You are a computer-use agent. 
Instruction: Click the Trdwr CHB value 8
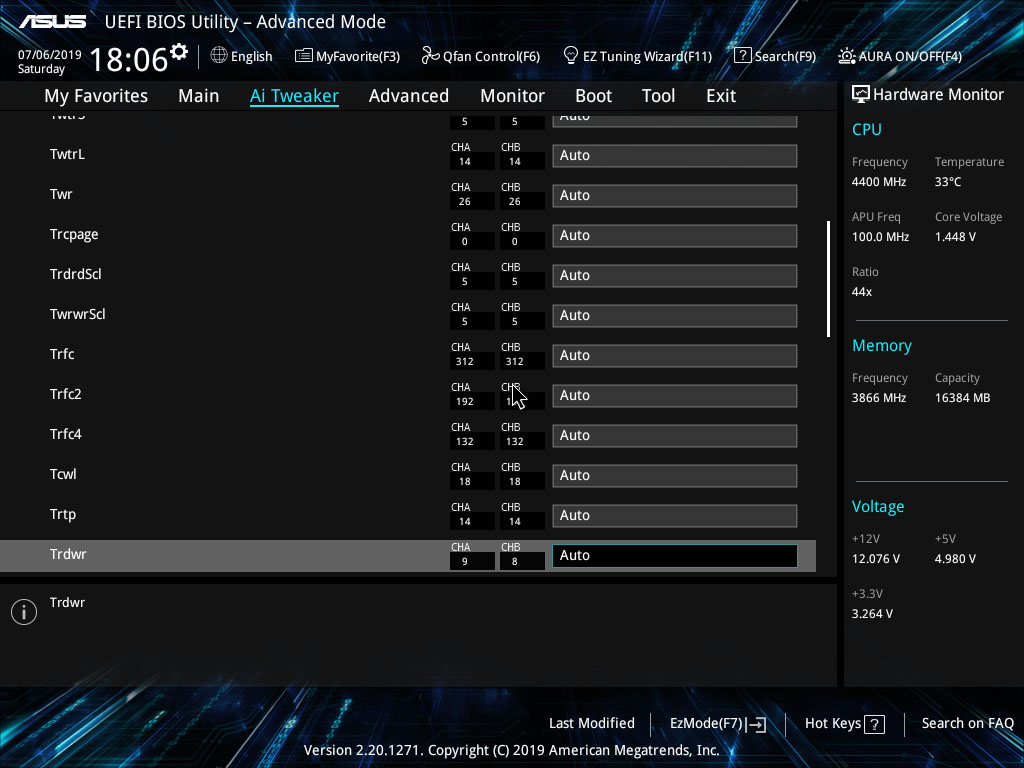pyautogui.click(x=515, y=562)
